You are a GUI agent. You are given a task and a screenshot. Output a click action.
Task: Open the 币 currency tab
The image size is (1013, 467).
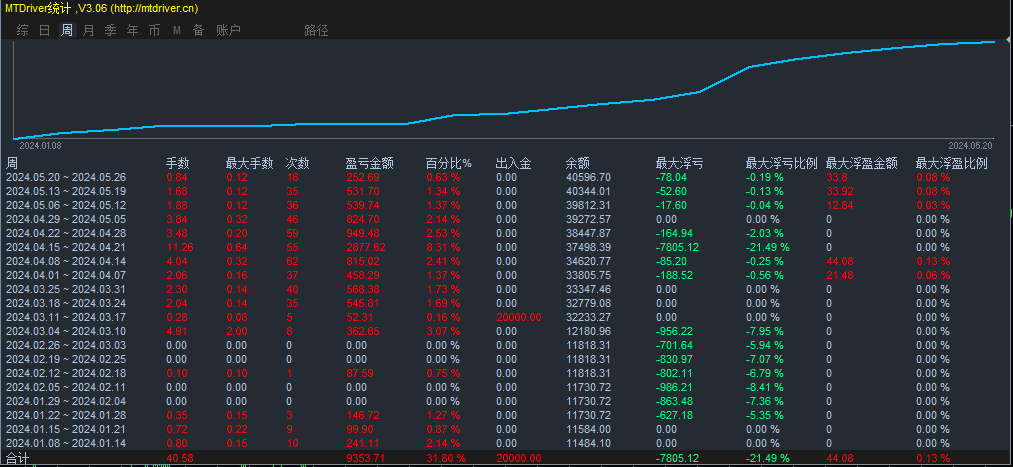(x=154, y=30)
